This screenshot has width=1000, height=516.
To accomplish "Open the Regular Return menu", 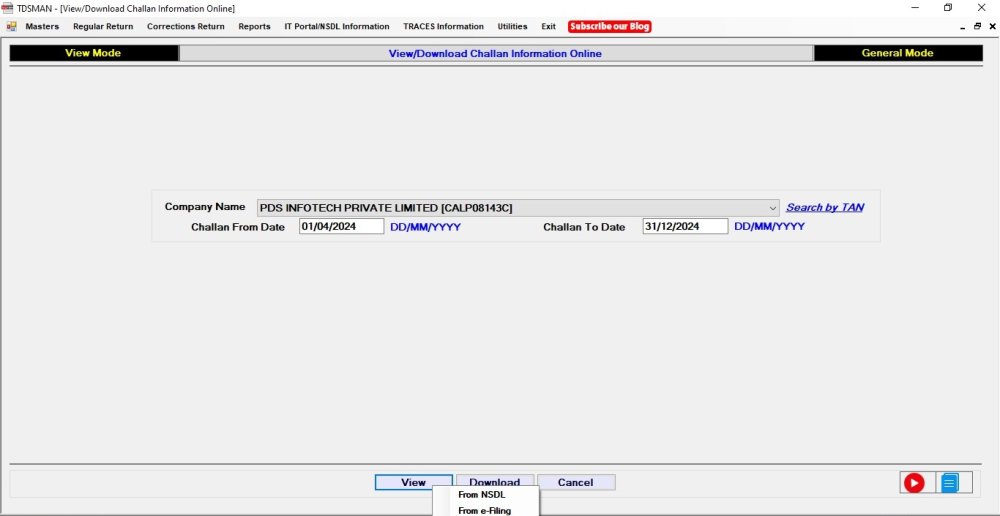I will coord(103,26).
